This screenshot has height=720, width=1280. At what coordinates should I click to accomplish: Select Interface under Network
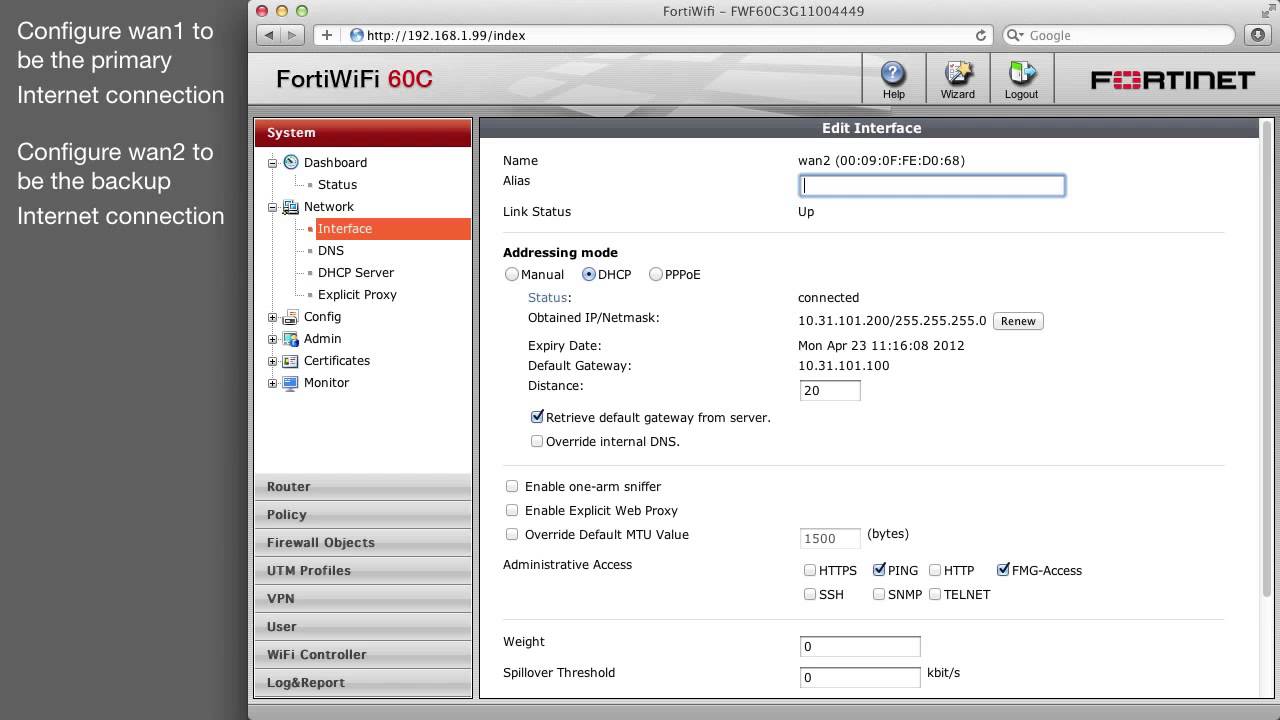(x=345, y=228)
